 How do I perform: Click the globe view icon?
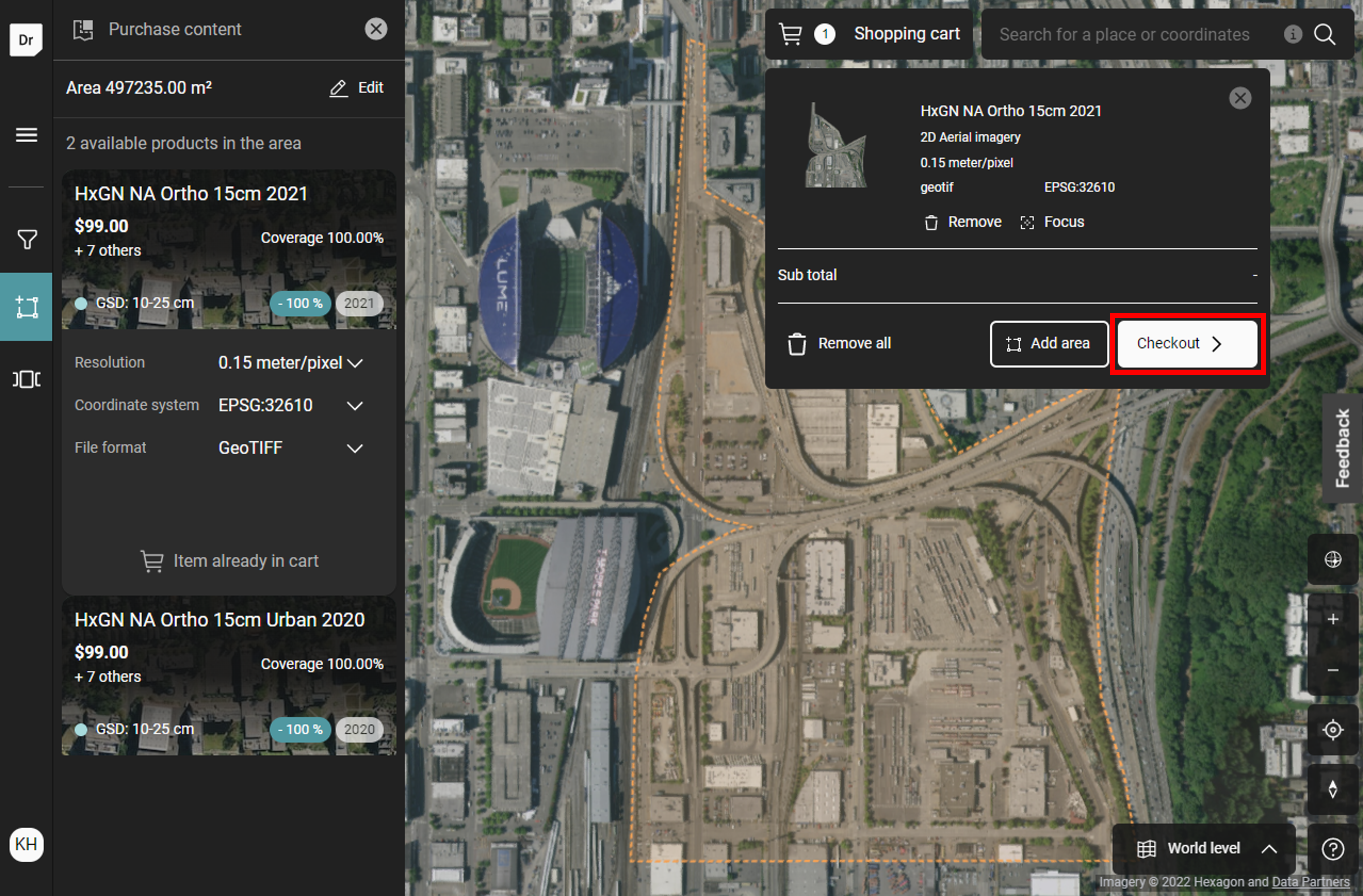click(1333, 559)
